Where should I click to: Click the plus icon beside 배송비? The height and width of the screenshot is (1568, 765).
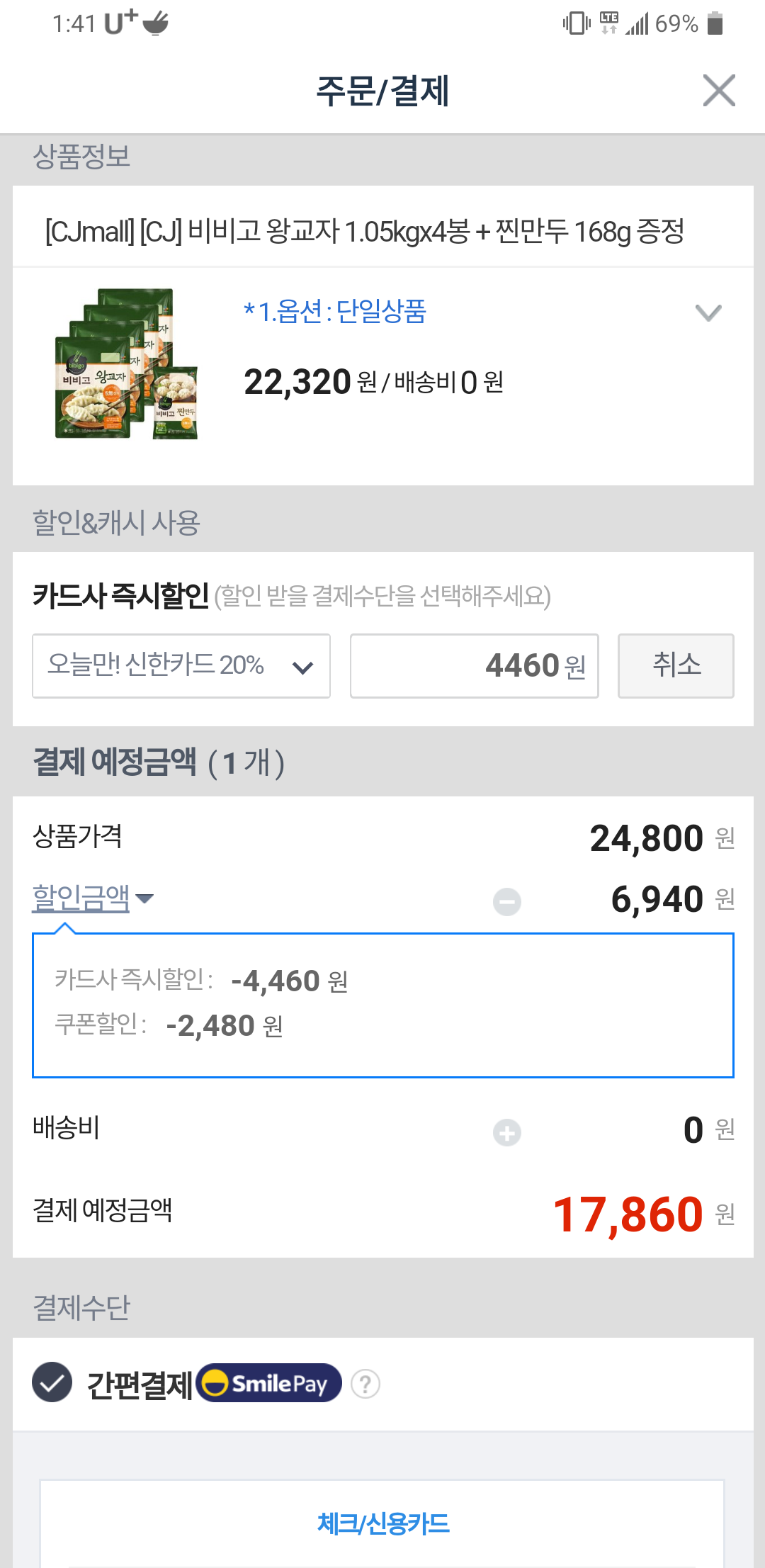click(x=507, y=1132)
